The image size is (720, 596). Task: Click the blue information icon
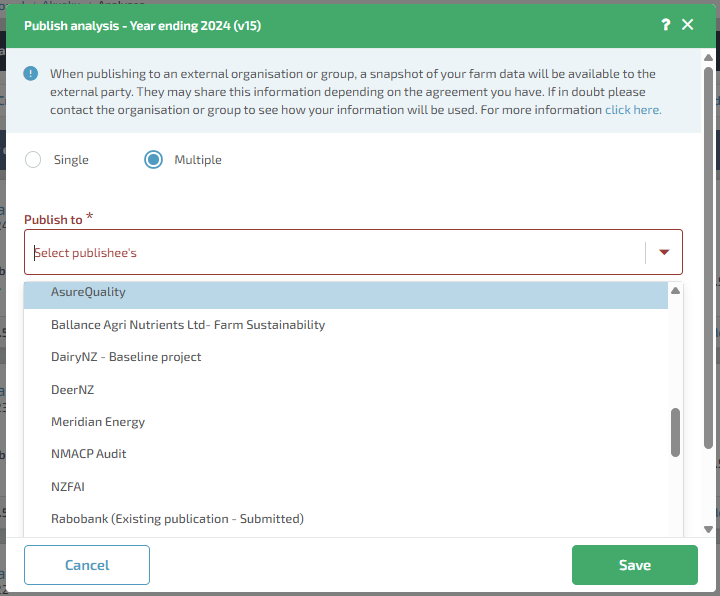(x=31, y=73)
